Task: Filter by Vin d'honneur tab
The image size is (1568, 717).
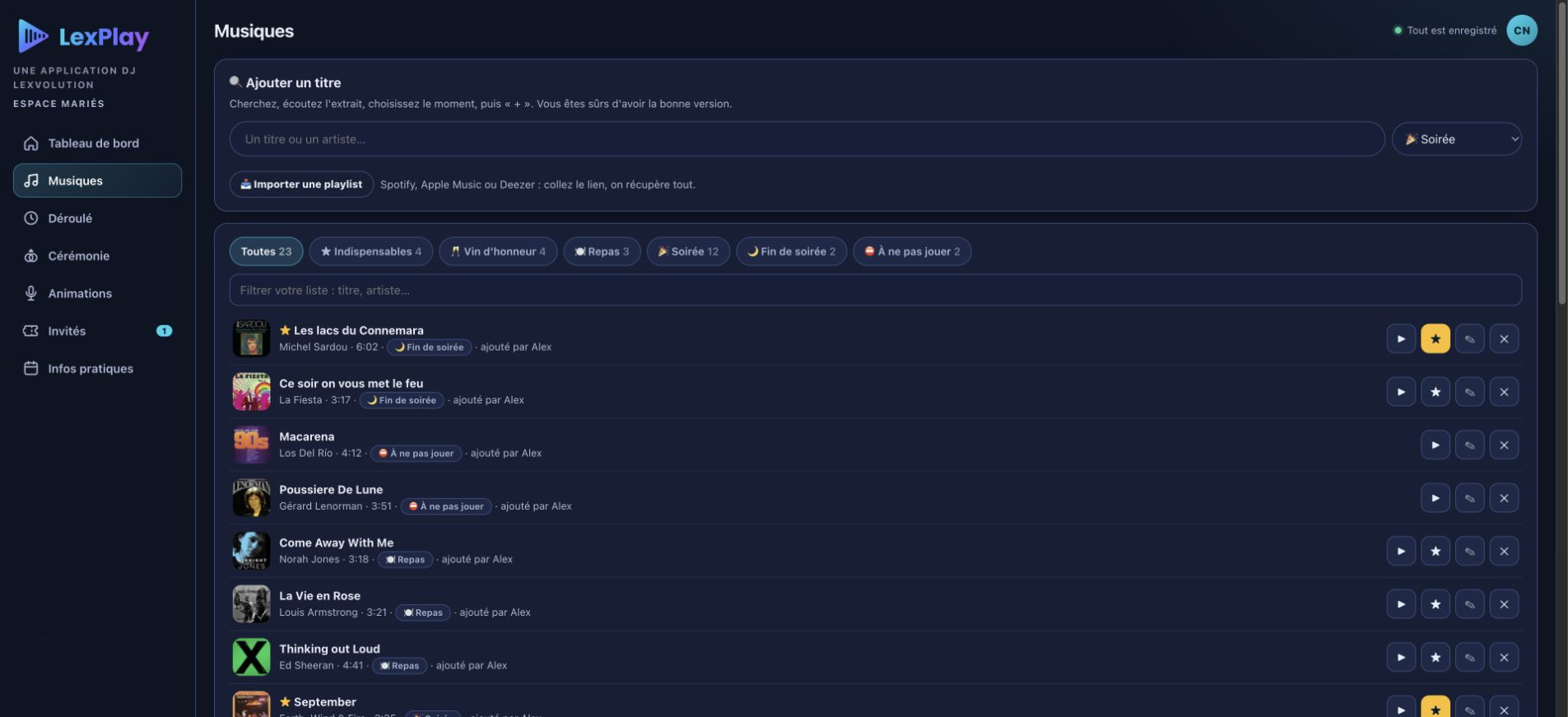Action: click(x=498, y=251)
